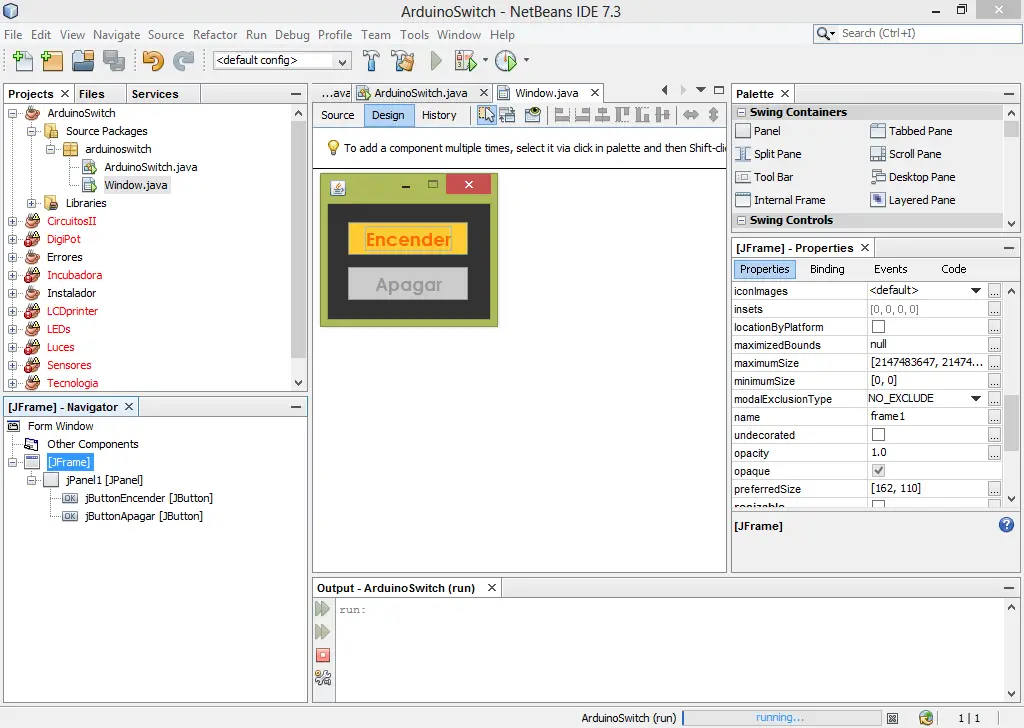This screenshot has width=1024, height=728.
Task: Click the New Project toolbar icon
Action: [53, 61]
